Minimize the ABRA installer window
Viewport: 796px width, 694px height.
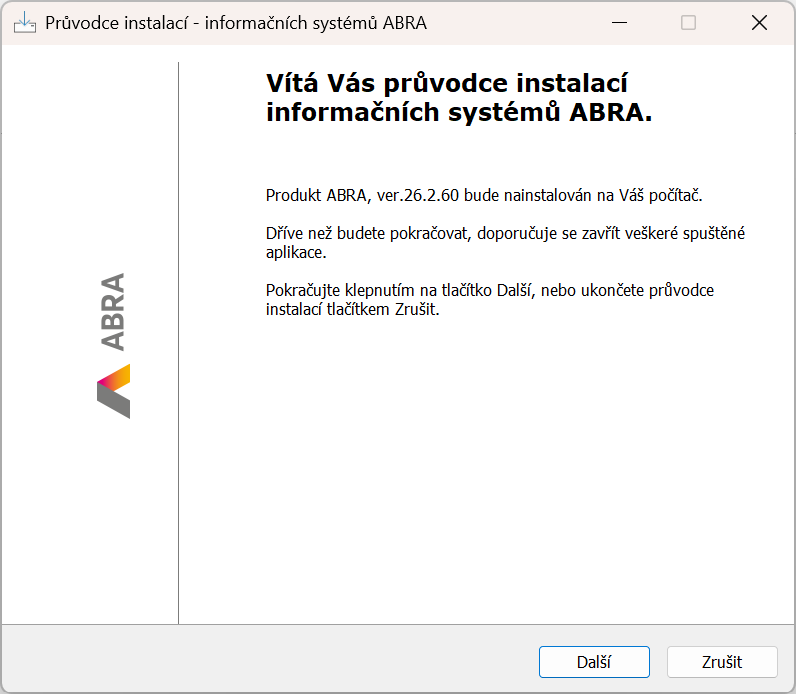[x=619, y=23]
